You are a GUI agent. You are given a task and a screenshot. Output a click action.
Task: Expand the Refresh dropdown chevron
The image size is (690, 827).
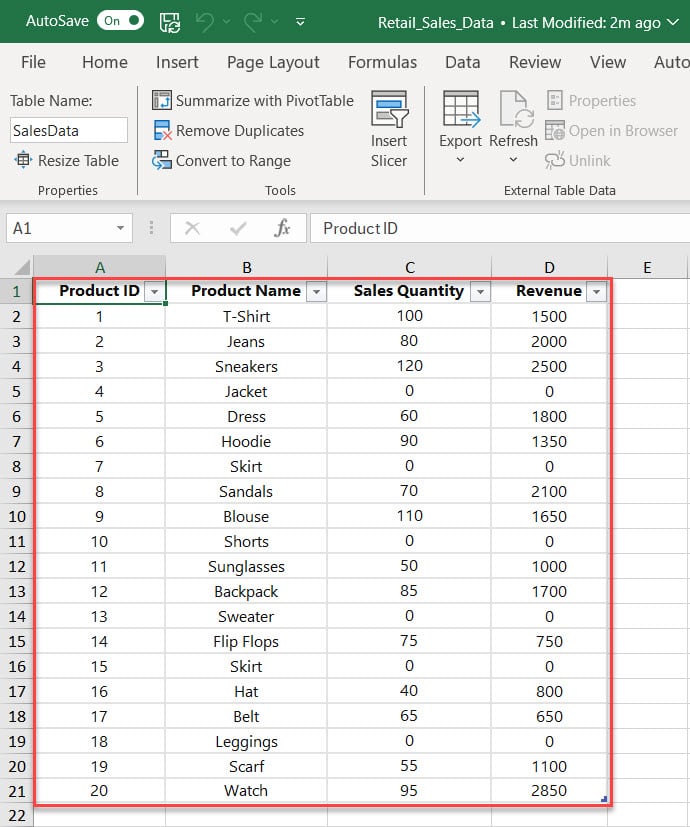click(513, 160)
